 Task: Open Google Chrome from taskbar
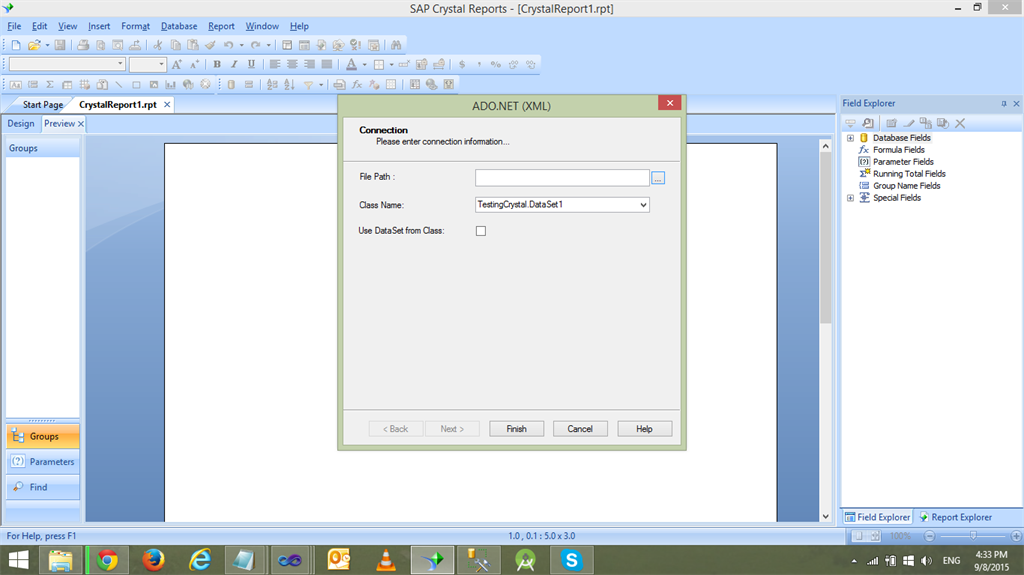click(107, 560)
